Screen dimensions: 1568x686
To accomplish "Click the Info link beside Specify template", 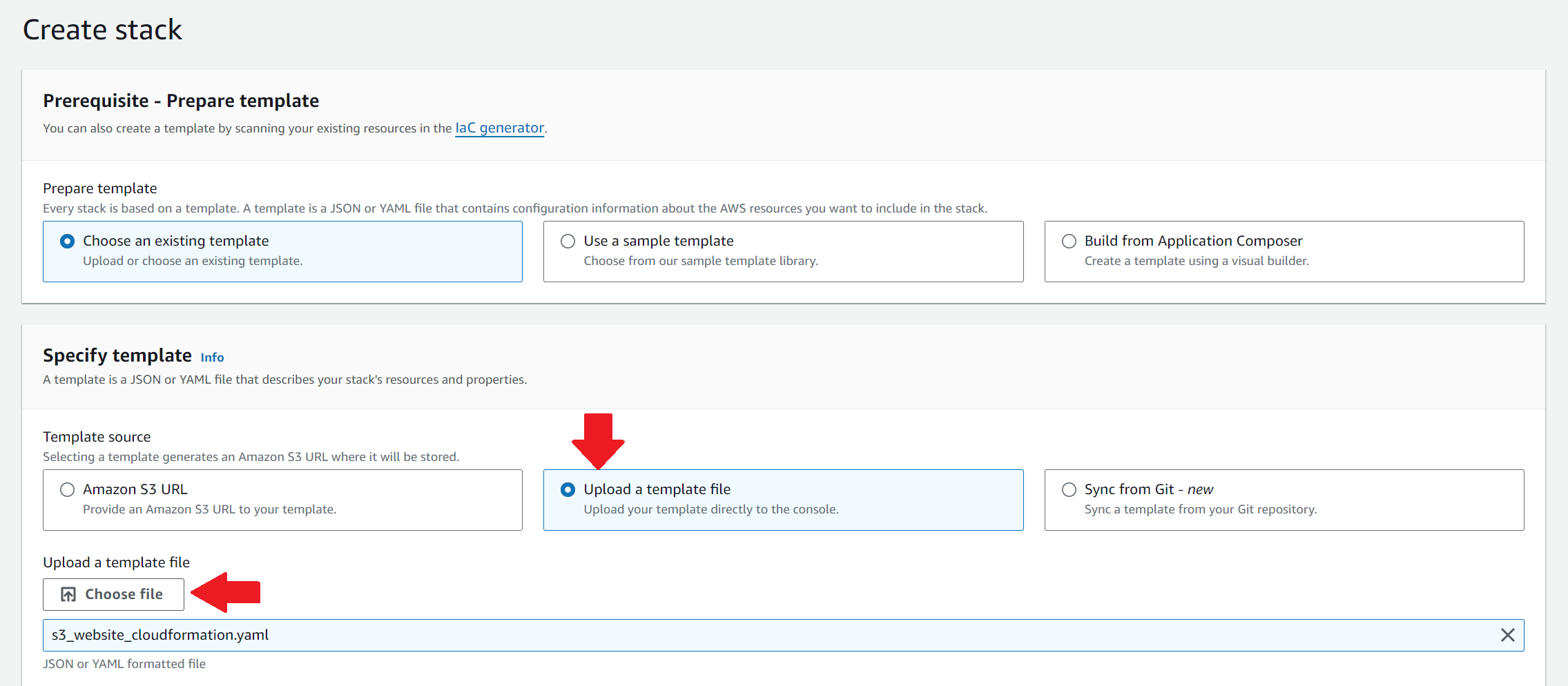I will tap(212, 357).
